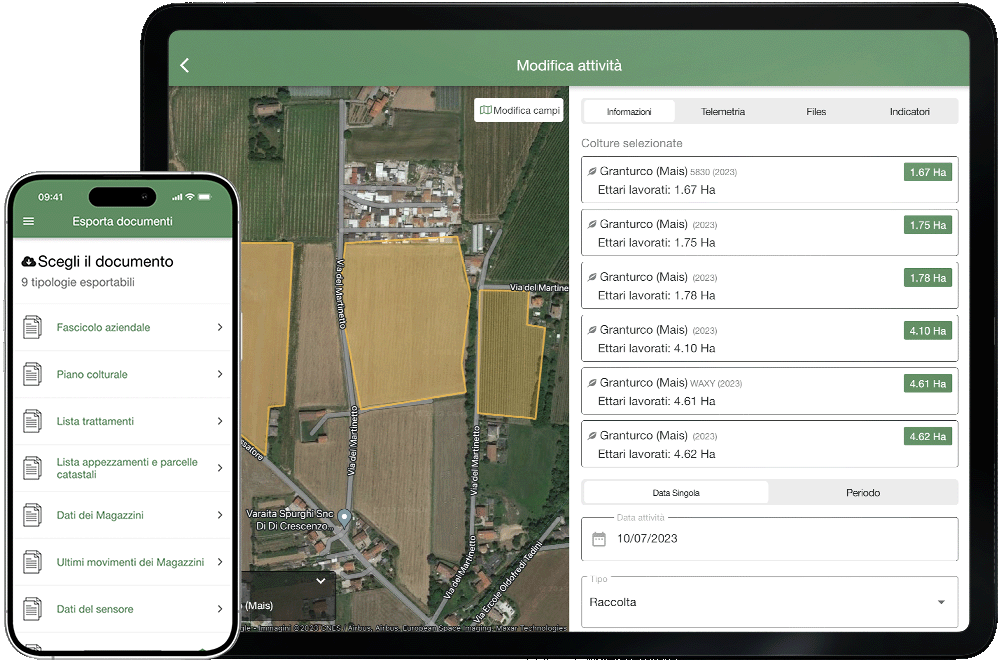Open Ultimi movimenti dei Magazzini with its chevron

coord(220,562)
